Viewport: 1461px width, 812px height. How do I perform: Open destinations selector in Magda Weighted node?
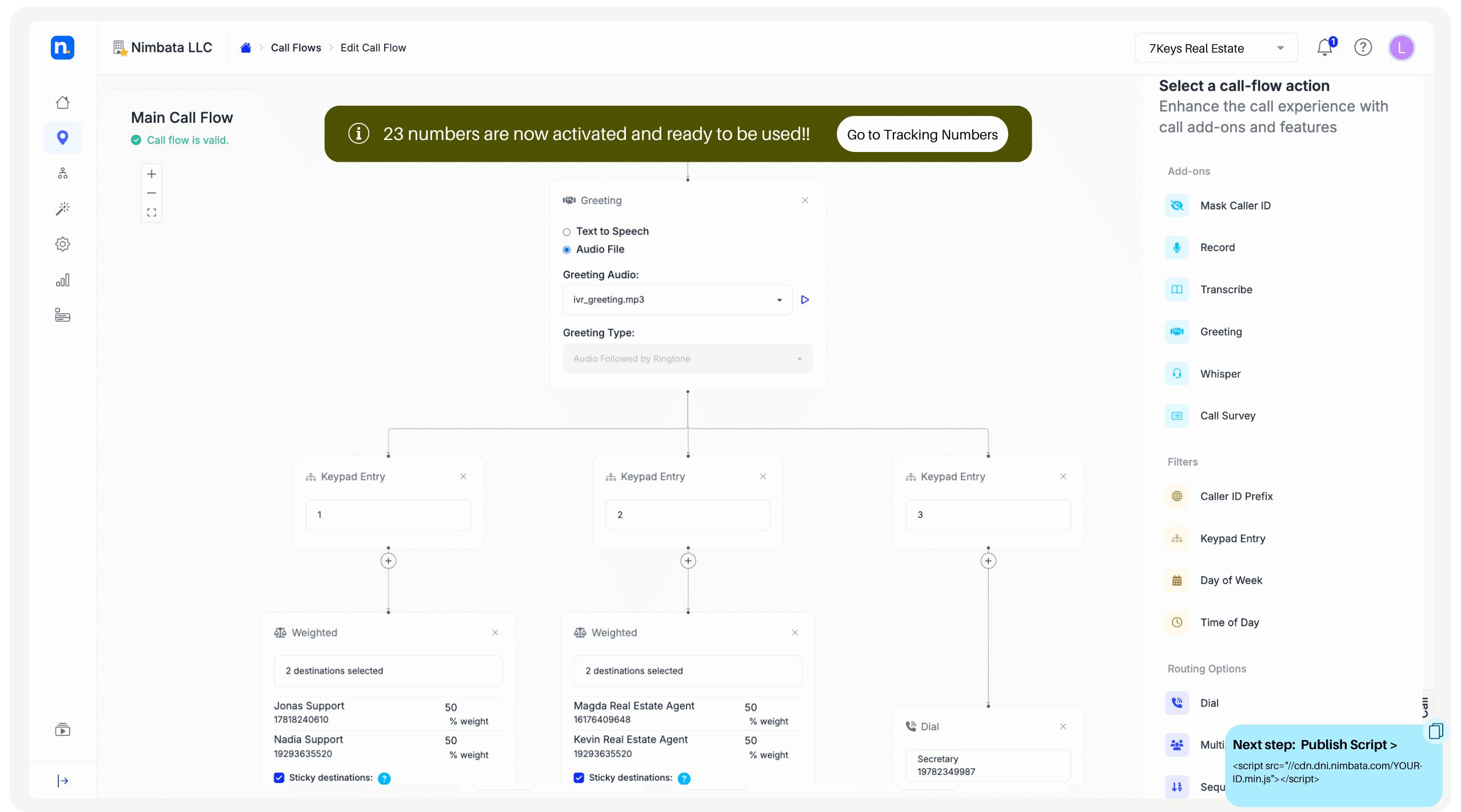[688, 671]
